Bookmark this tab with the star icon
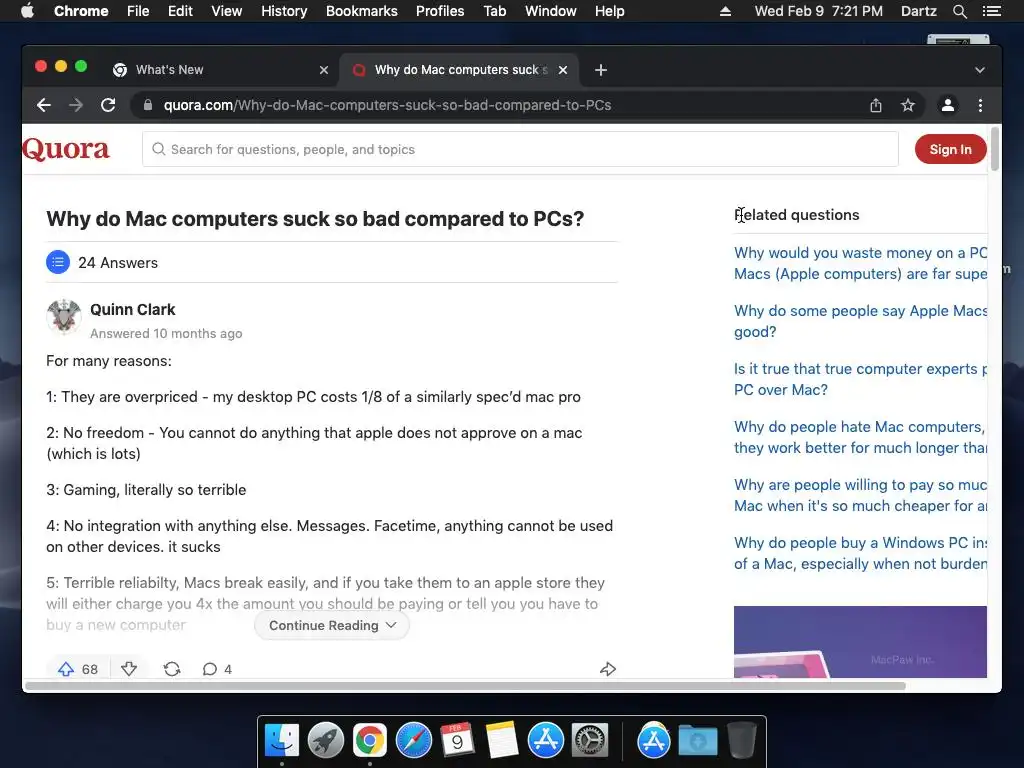The height and width of the screenshot is (768, 1024). 908,105
